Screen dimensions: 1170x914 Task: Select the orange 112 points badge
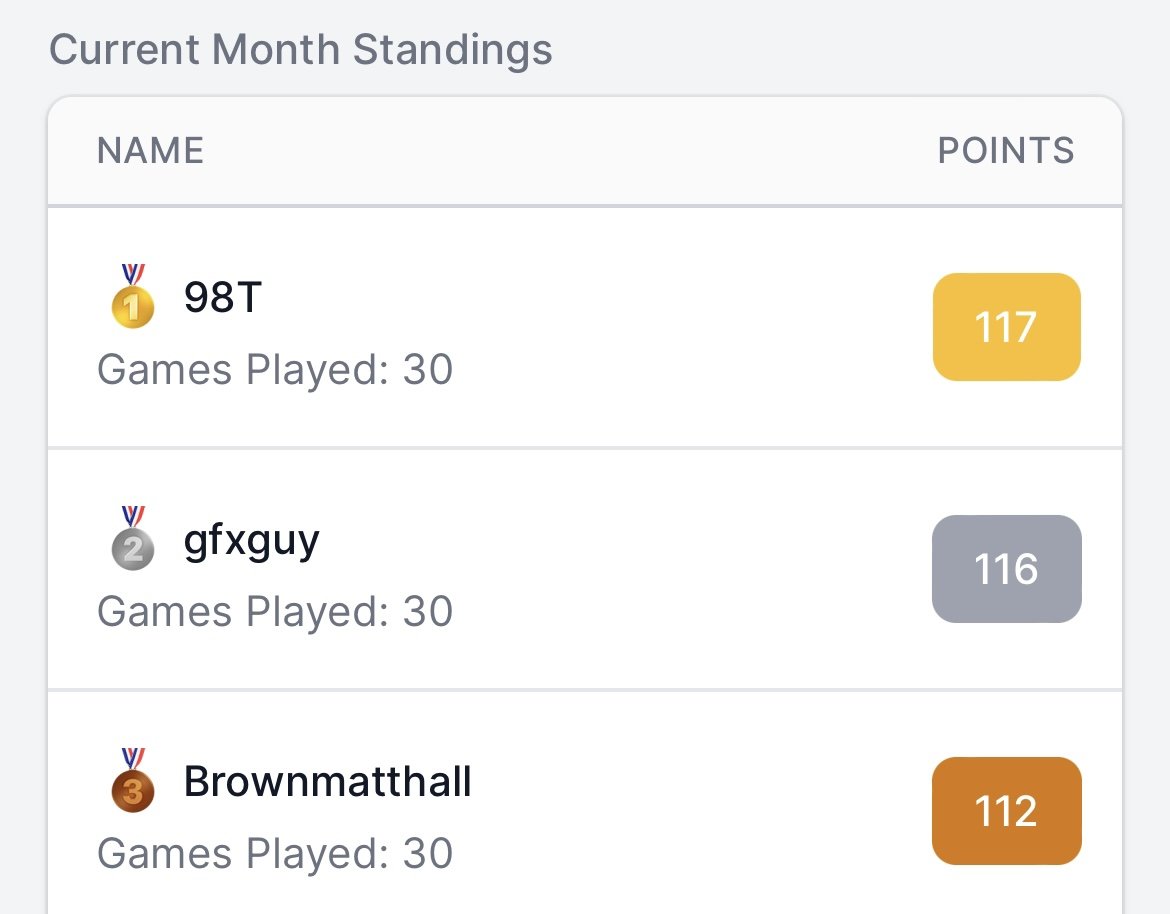[1007, 811]
